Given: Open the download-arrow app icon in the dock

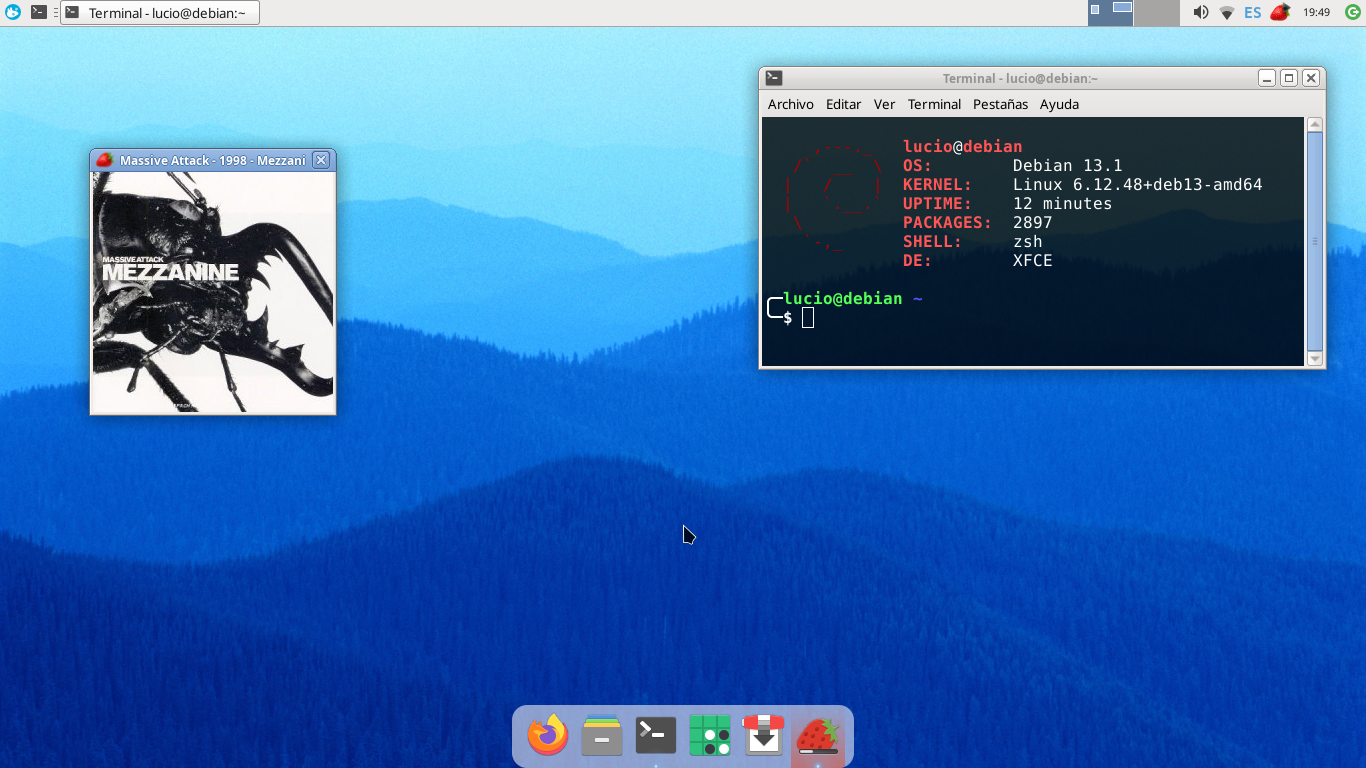Looking at the screenshot, I should [764, 736].
